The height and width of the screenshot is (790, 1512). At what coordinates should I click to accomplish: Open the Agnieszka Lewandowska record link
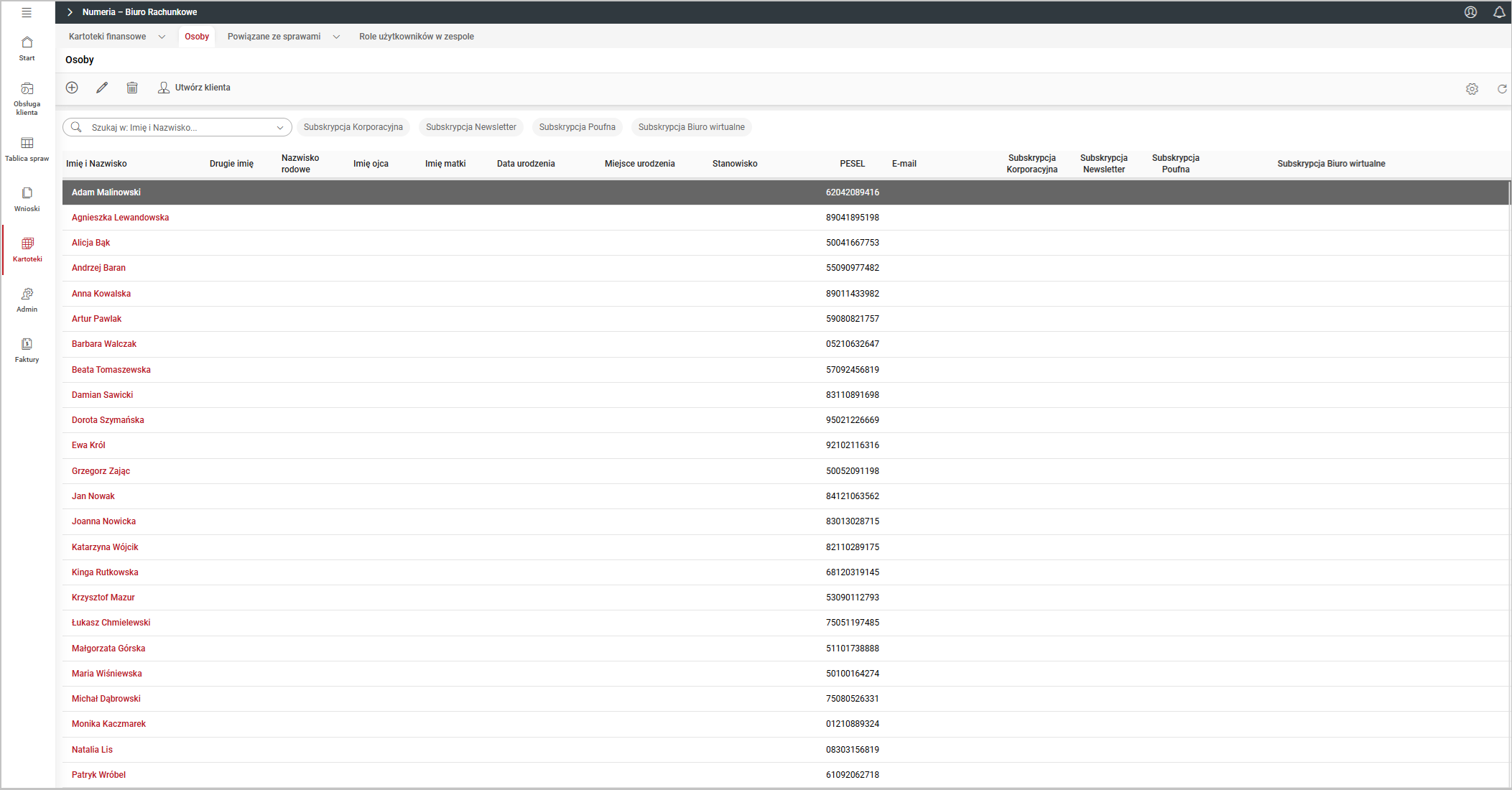[120, 218]
